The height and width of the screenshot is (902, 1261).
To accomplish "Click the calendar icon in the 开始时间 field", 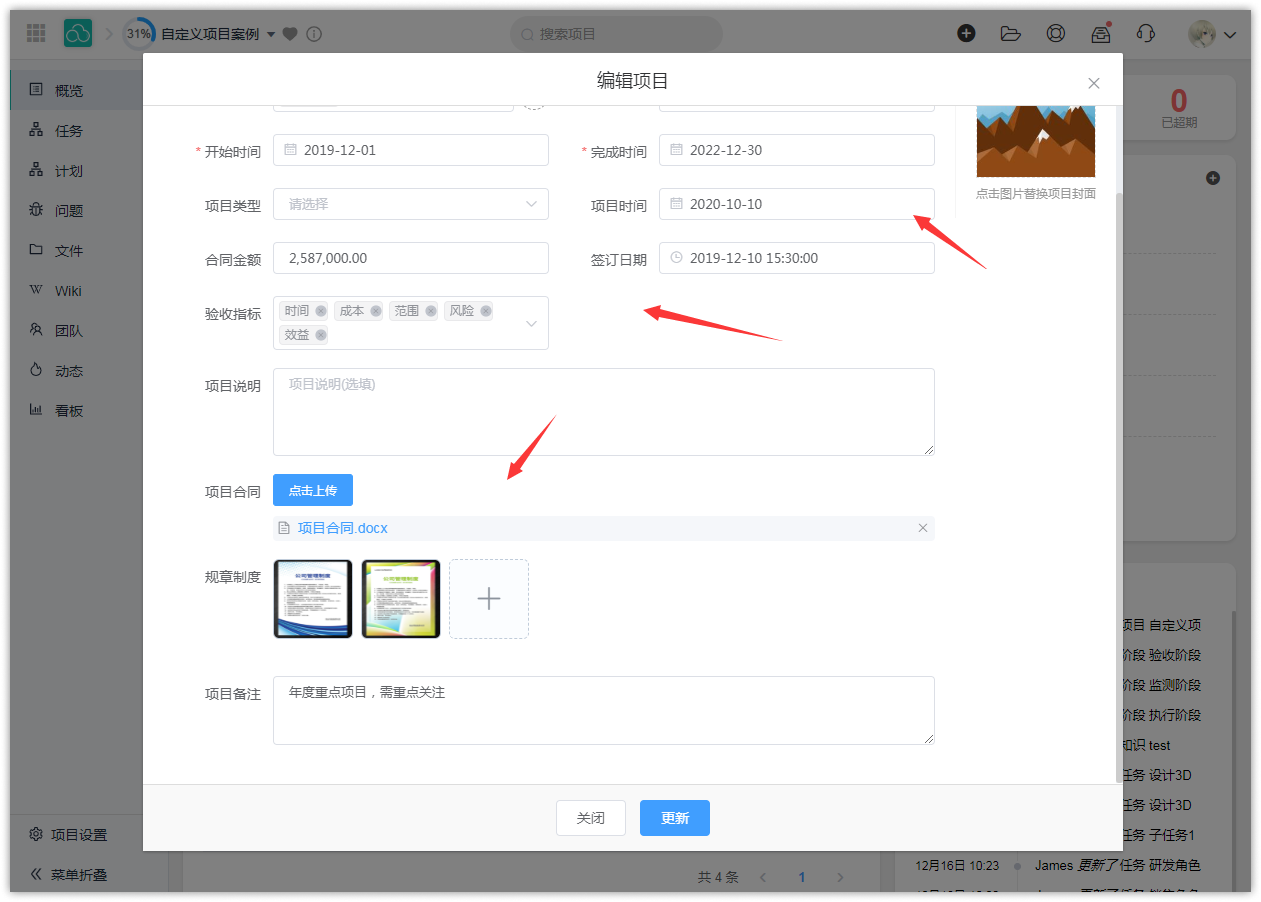I will pyautogui.click(x=291, y=150).
